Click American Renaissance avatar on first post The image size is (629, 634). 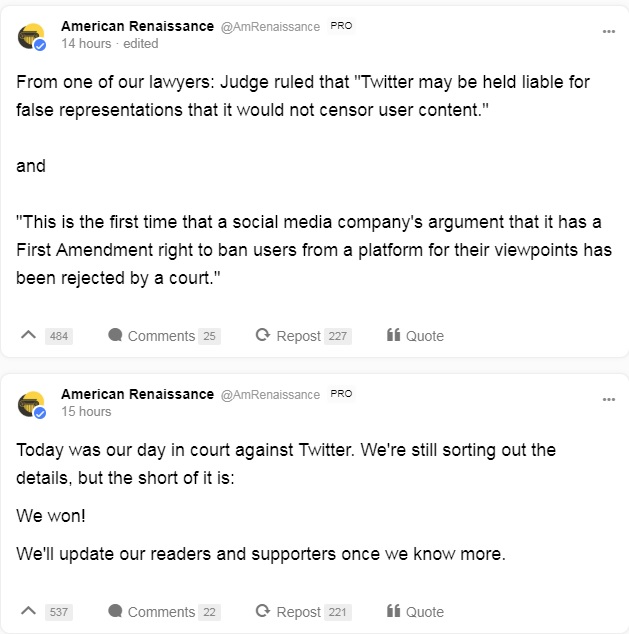point(32,36)
